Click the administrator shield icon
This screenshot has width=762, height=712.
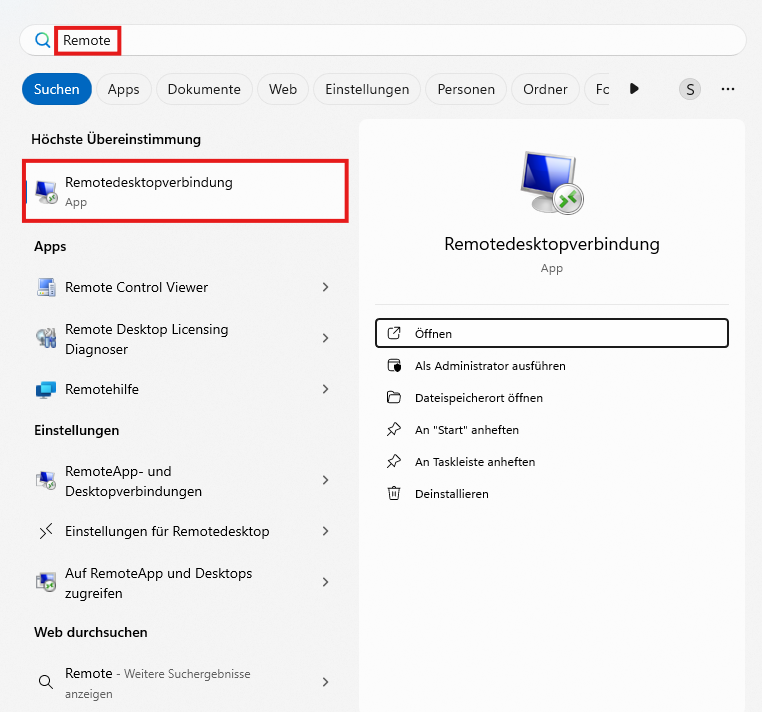pos(394,365)
